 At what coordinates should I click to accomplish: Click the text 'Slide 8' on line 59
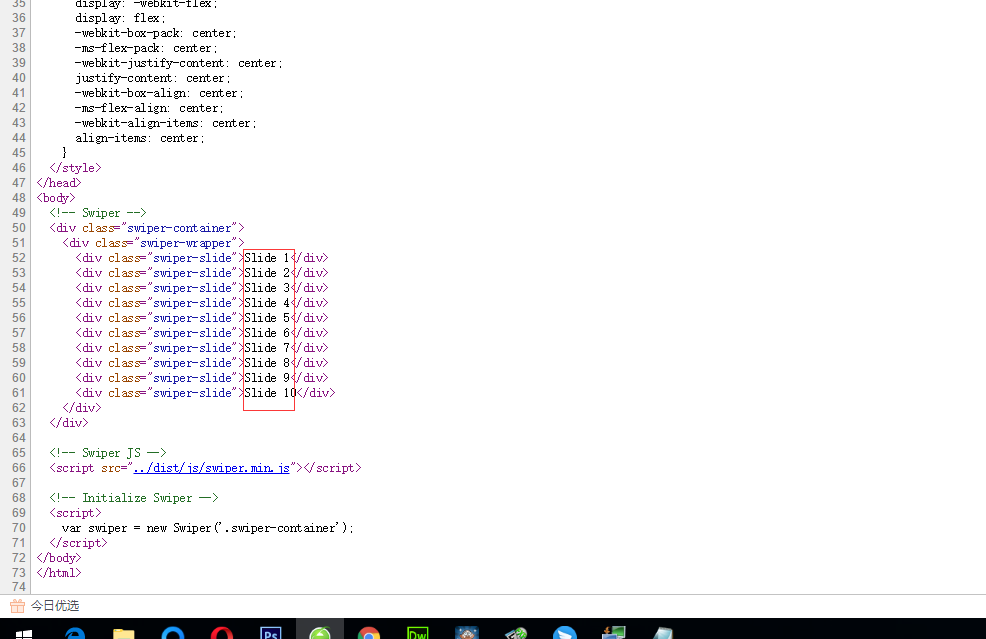[267, 363]
